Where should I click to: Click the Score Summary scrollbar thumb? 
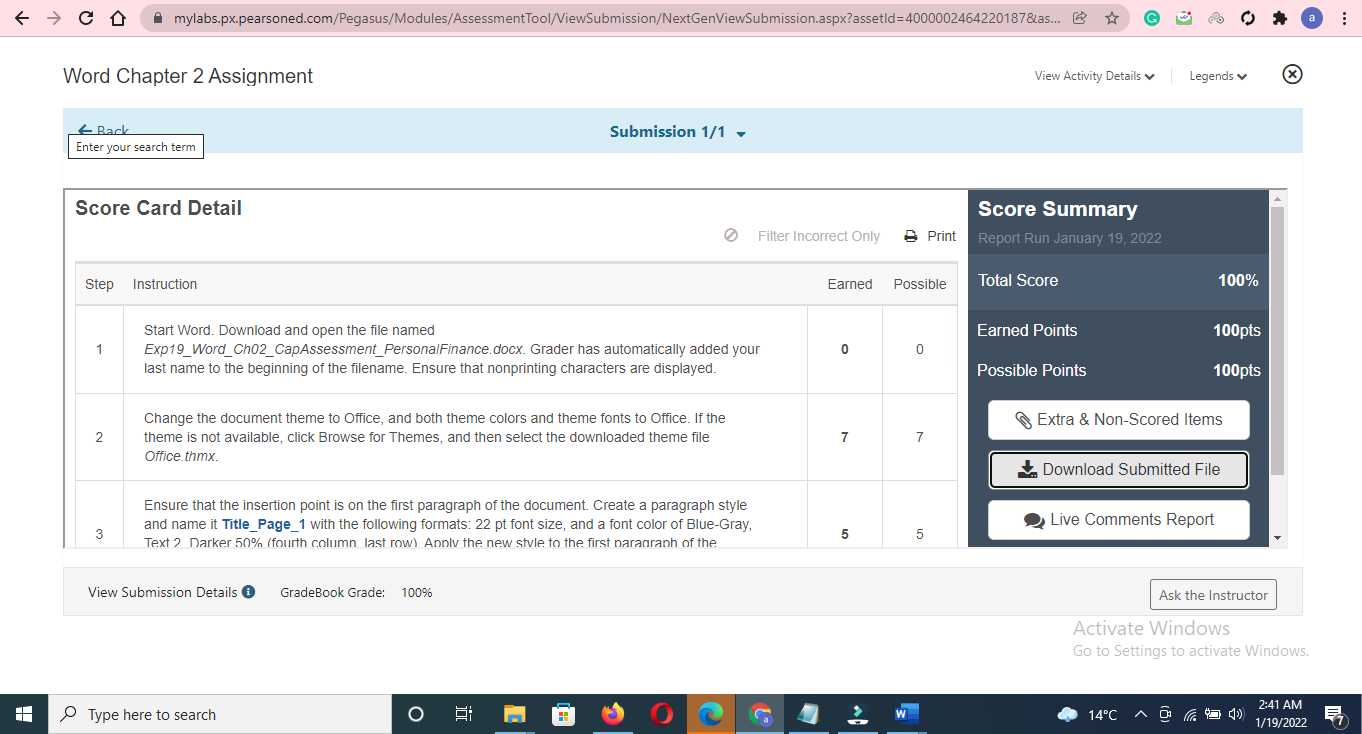1277,341
